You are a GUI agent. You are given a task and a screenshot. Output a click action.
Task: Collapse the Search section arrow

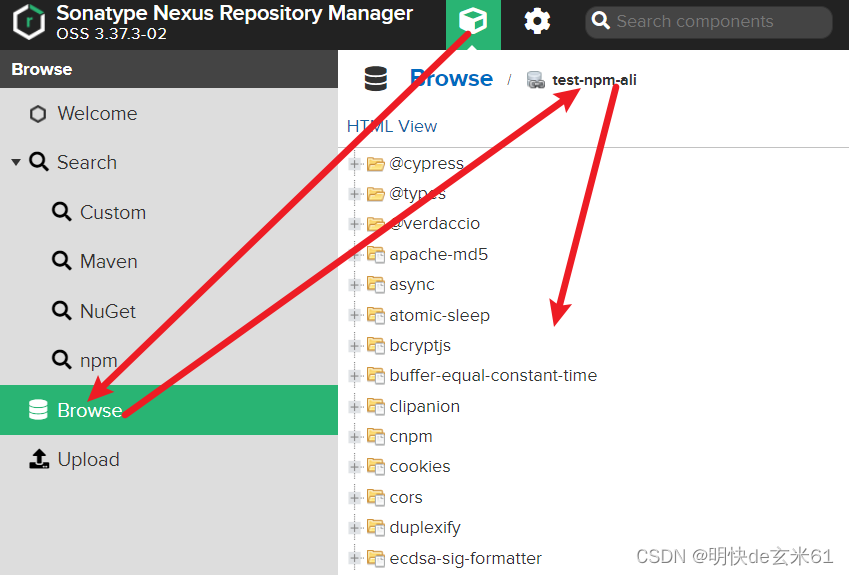(16, 162)
